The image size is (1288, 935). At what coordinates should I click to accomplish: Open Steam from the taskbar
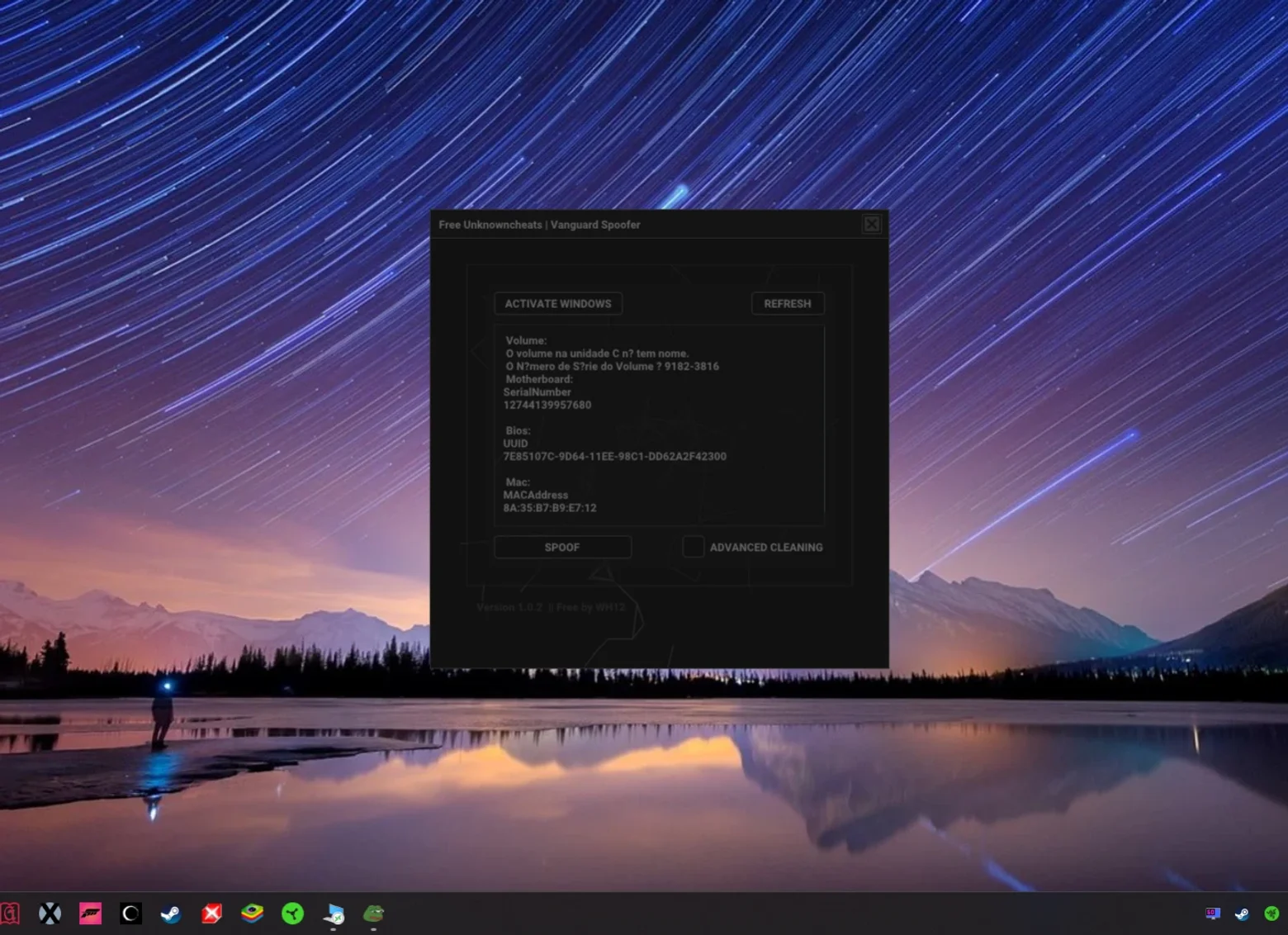click(171, 914)
